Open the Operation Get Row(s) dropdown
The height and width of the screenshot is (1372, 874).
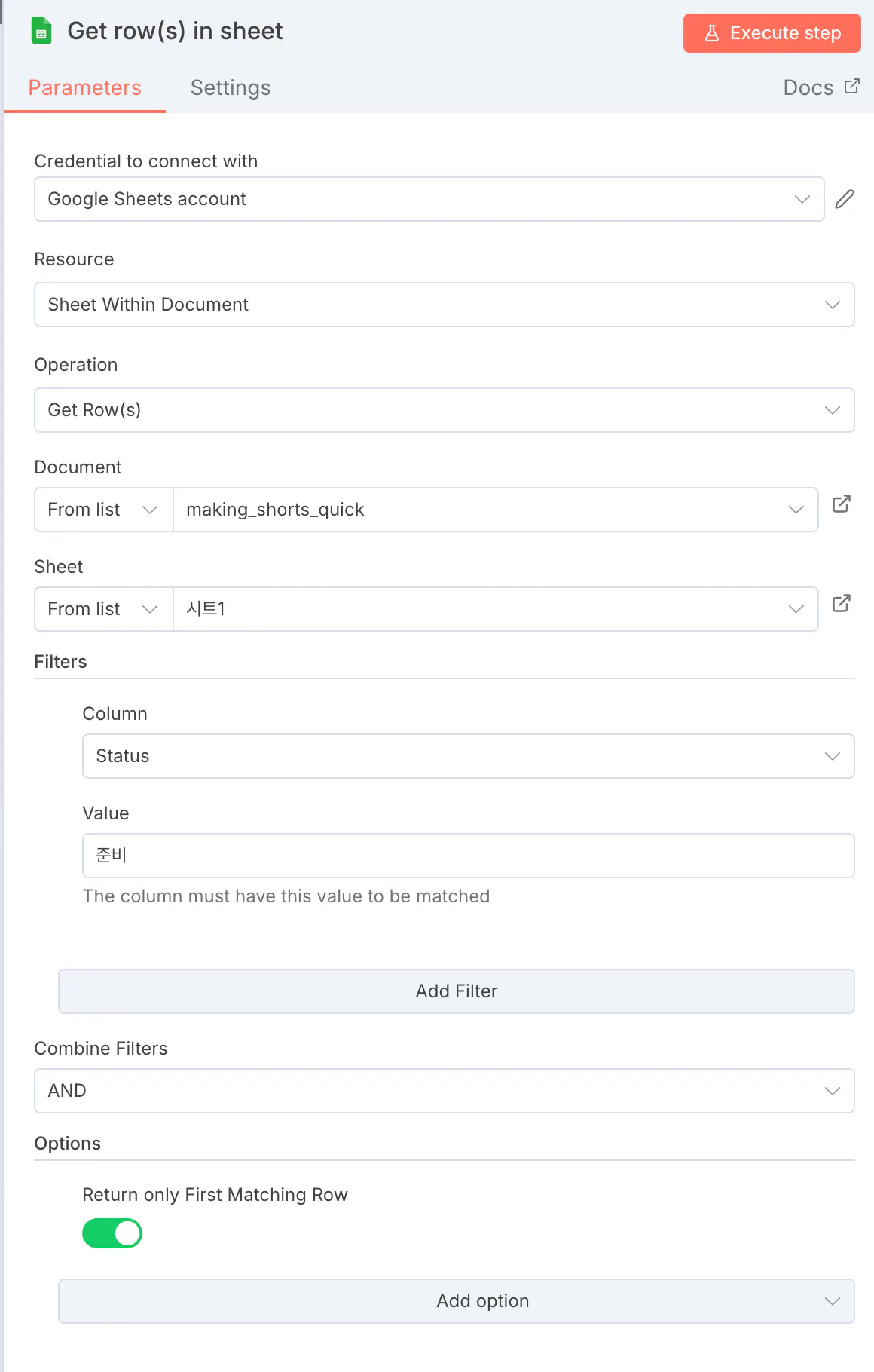pyautogui.click(x=444, y=410)
